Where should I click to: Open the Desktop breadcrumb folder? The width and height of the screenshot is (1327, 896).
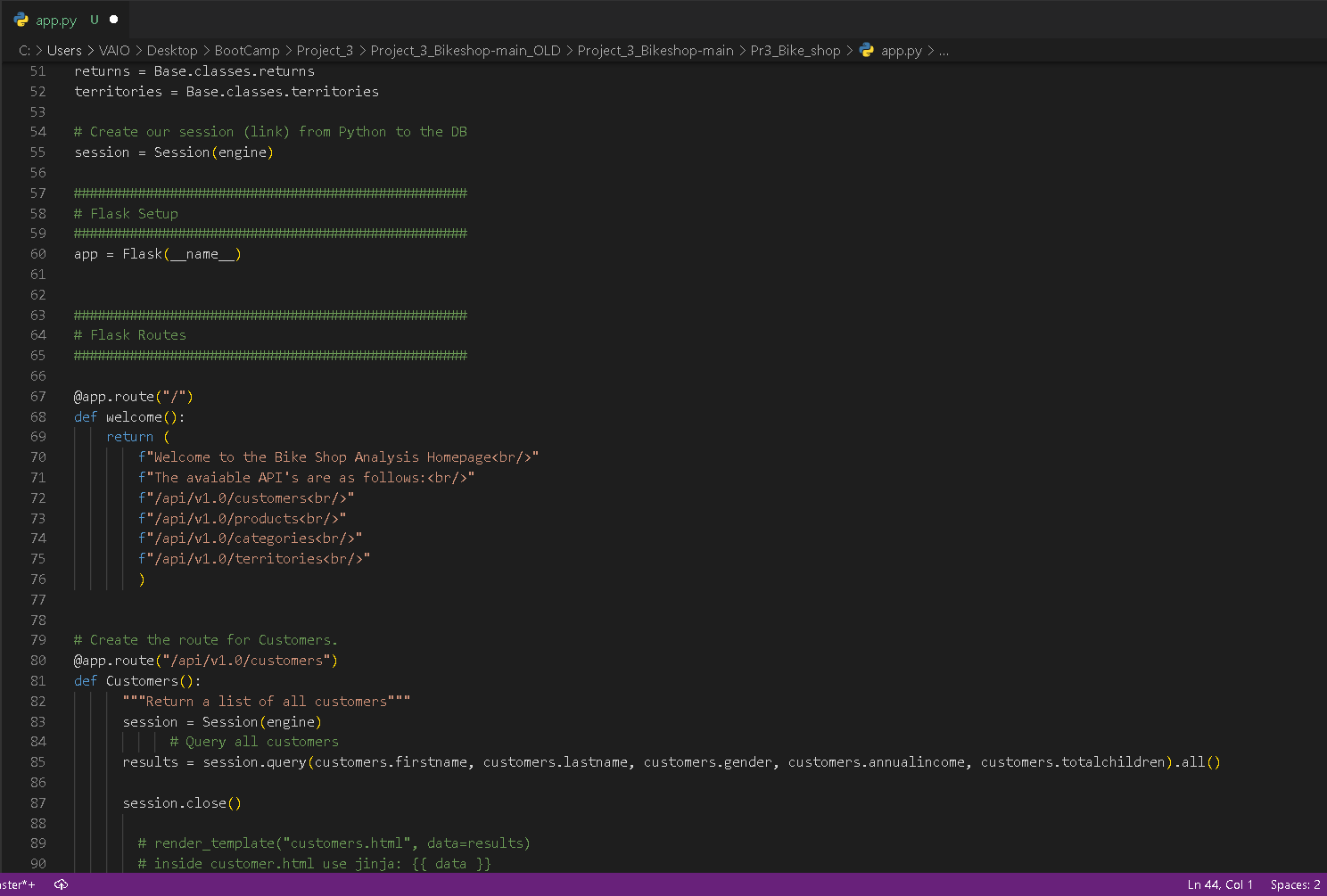click(172, 51)
